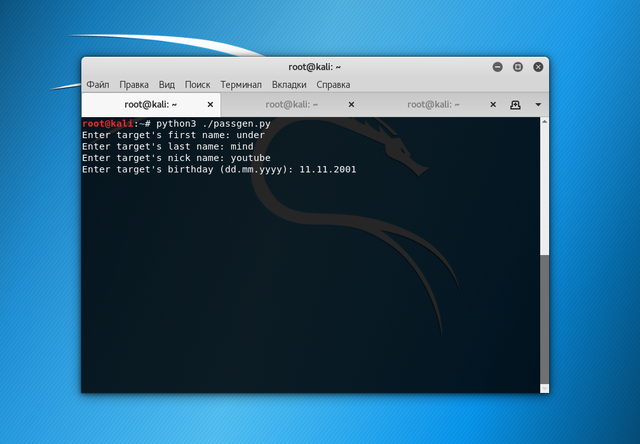
Task: Close the second terminal tab
Action: [351, 104]
